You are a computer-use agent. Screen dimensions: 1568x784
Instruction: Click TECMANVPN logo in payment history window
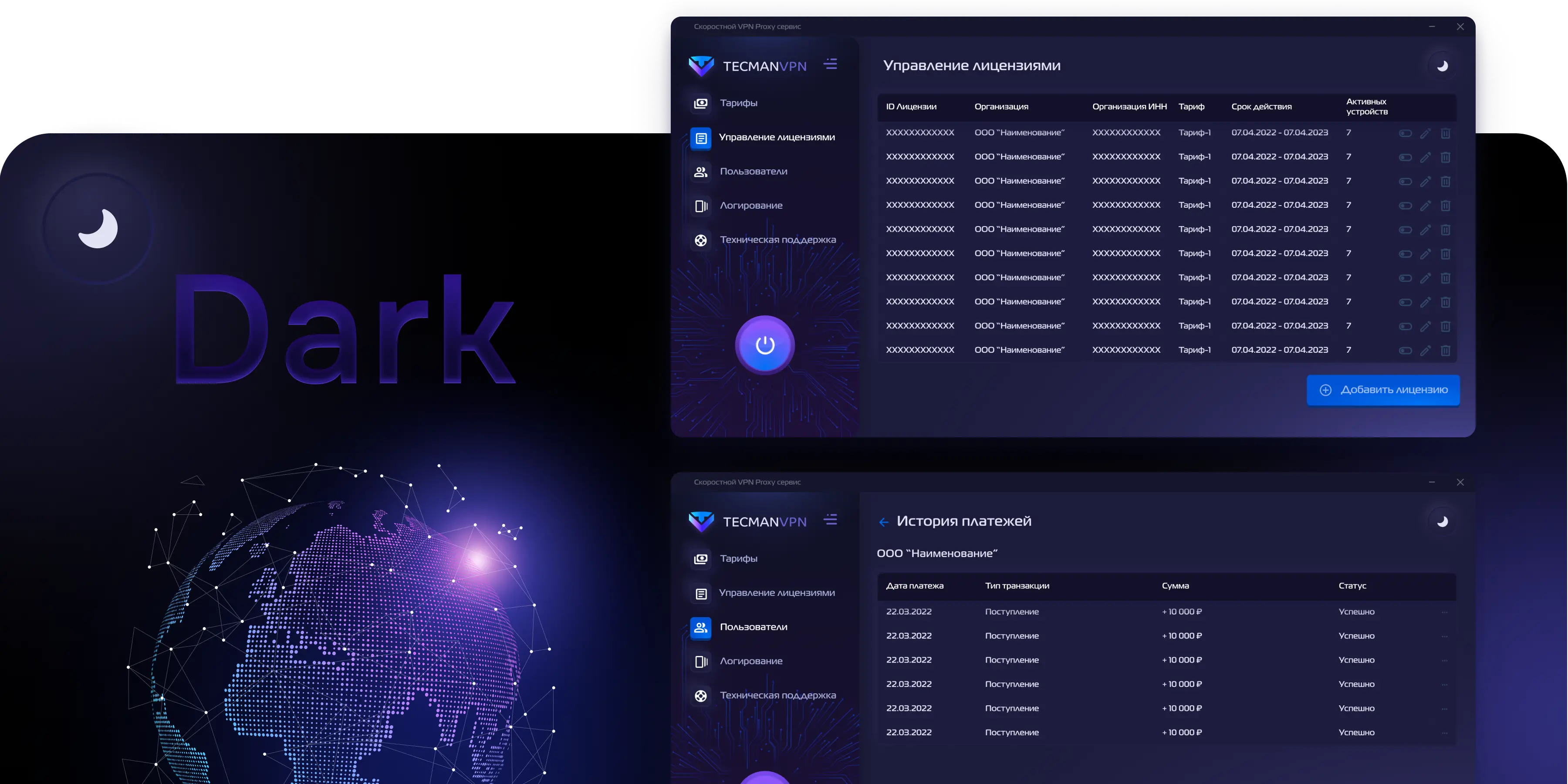pos(747,521)
